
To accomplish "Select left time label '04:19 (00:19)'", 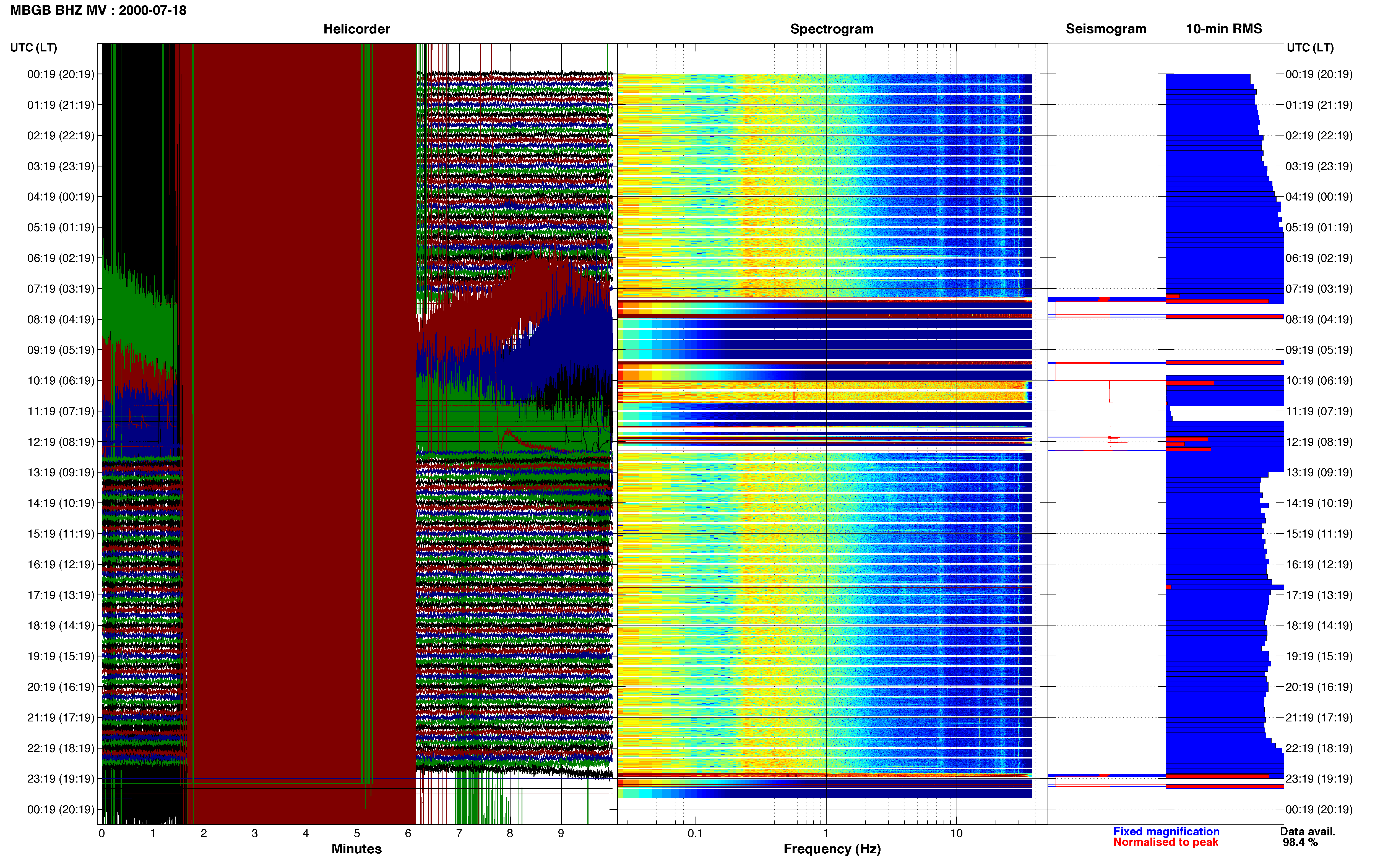I will [61, 197].
